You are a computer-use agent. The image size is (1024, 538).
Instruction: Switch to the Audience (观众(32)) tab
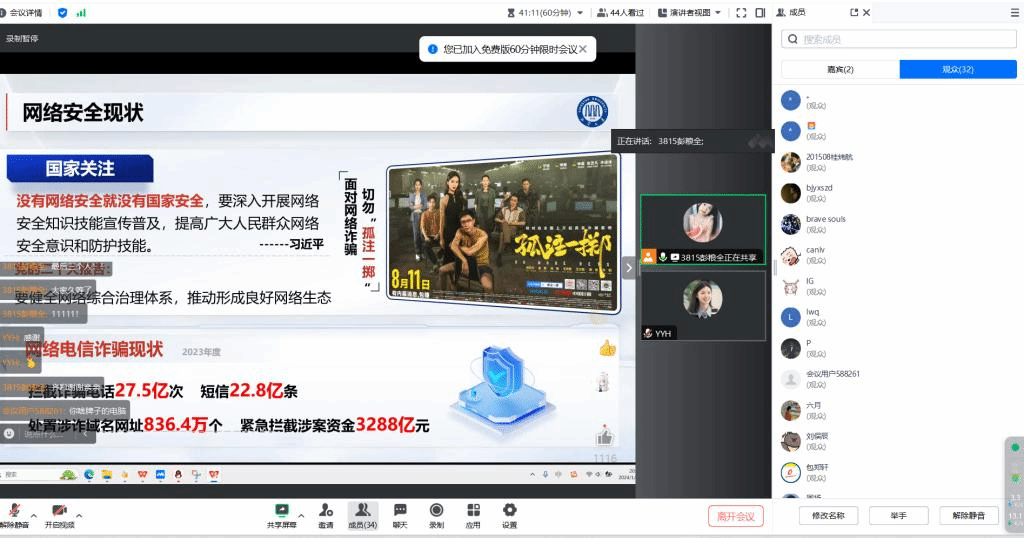pos(958,69)
